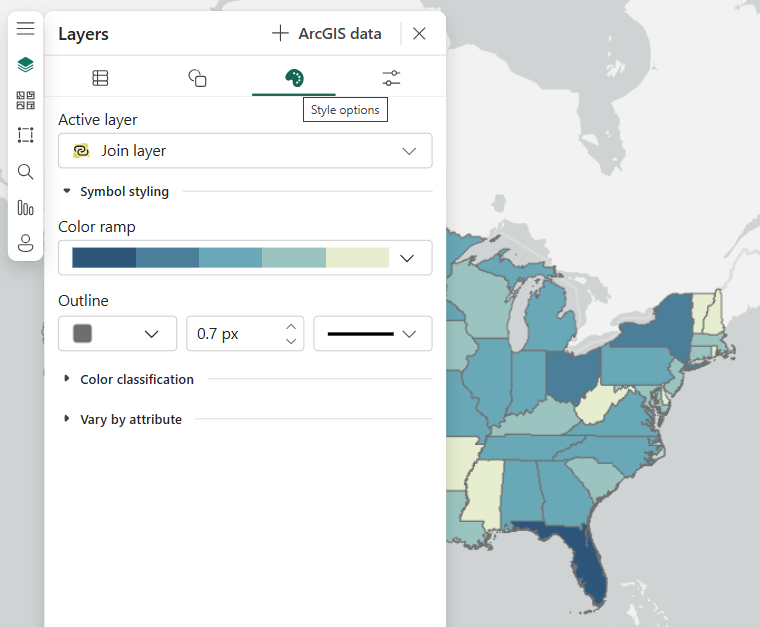Switch to the attribute table tab

(100, 78)
